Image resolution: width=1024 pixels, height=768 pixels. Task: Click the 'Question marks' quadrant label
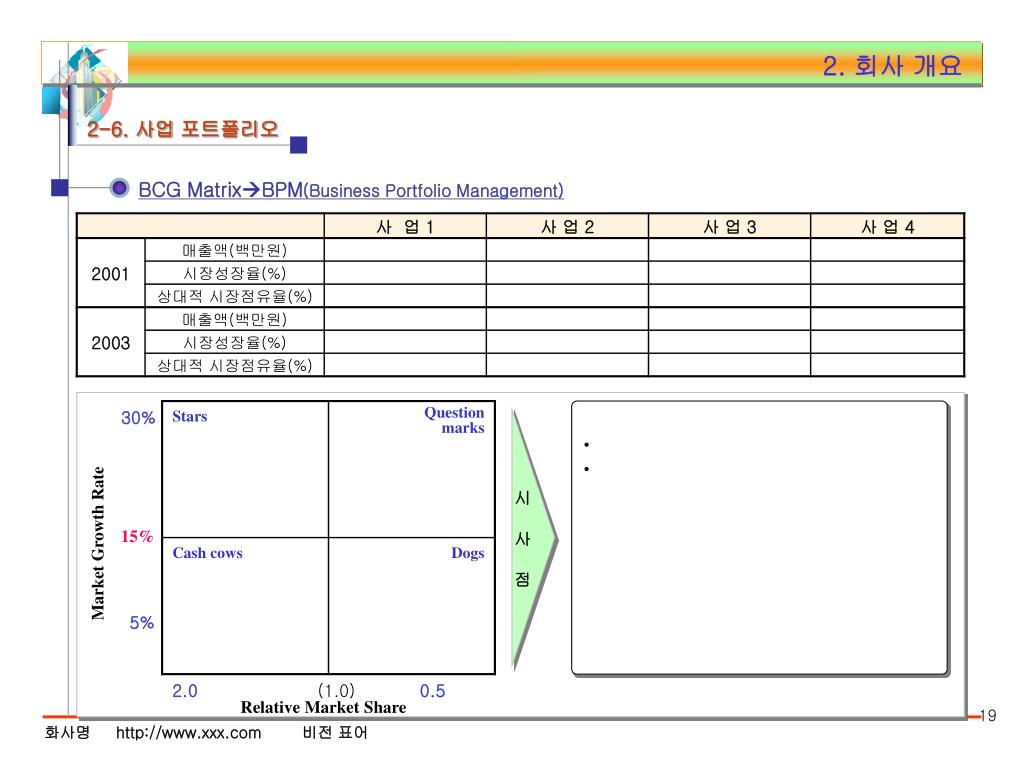(x=455, y=420)
